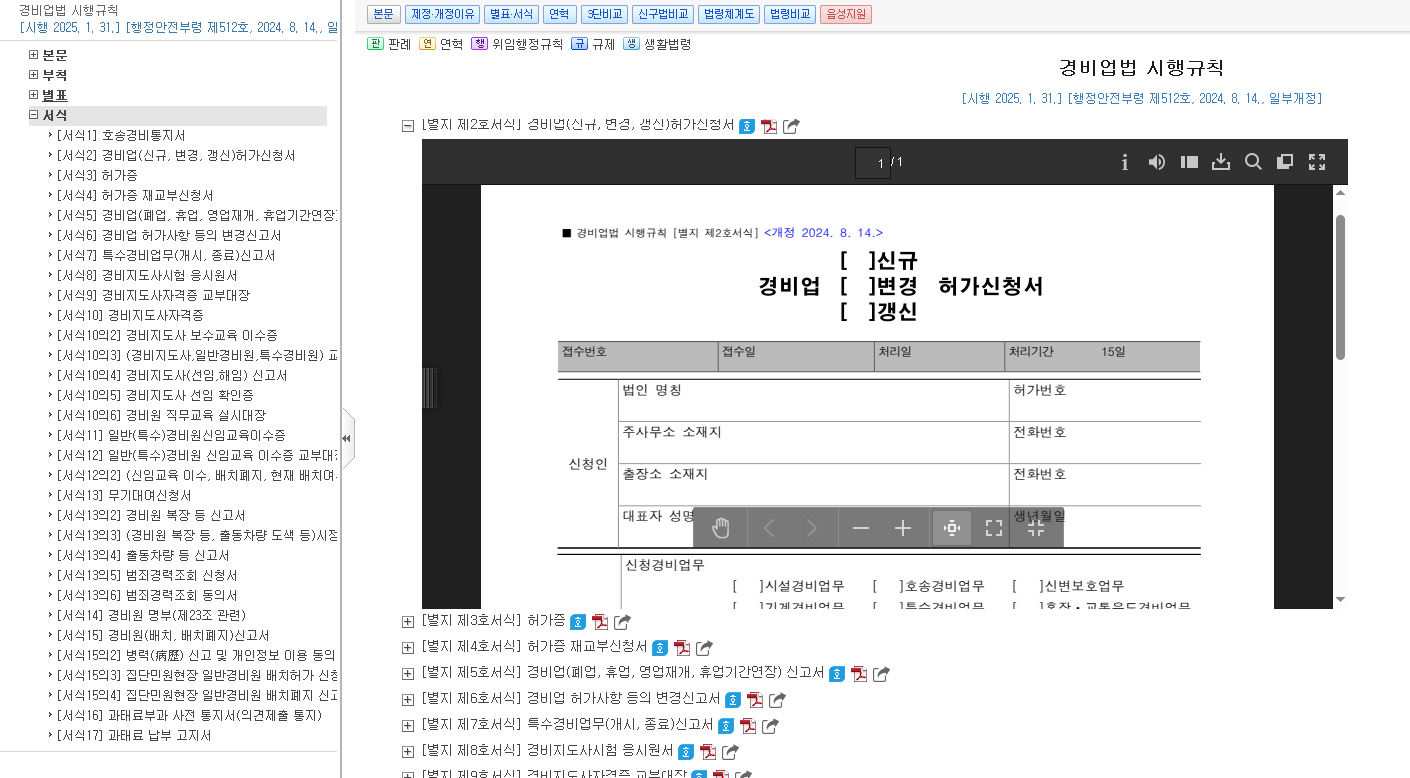1410x778 pixels.
Task: Download HWP file for 제6호서식 변경신고서
Action: pyautogui.click(x=733, y=700)
